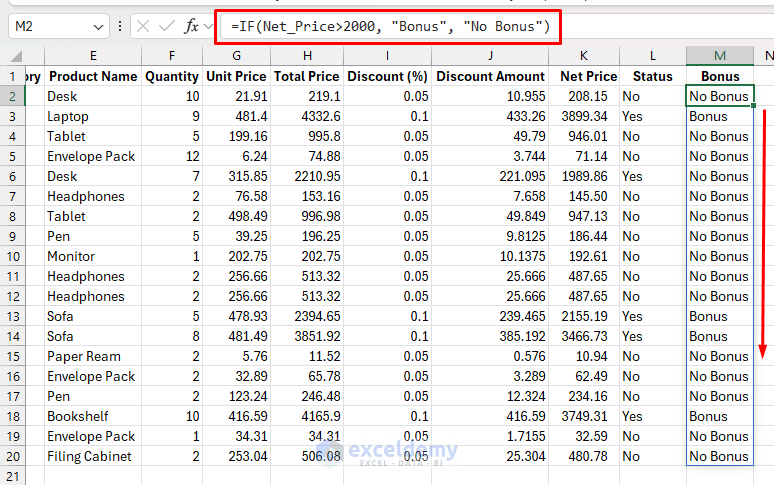This screenshot has width=774, height=485.
Task: Select the Paper Ream product cell
Action: tap(93, 356)
